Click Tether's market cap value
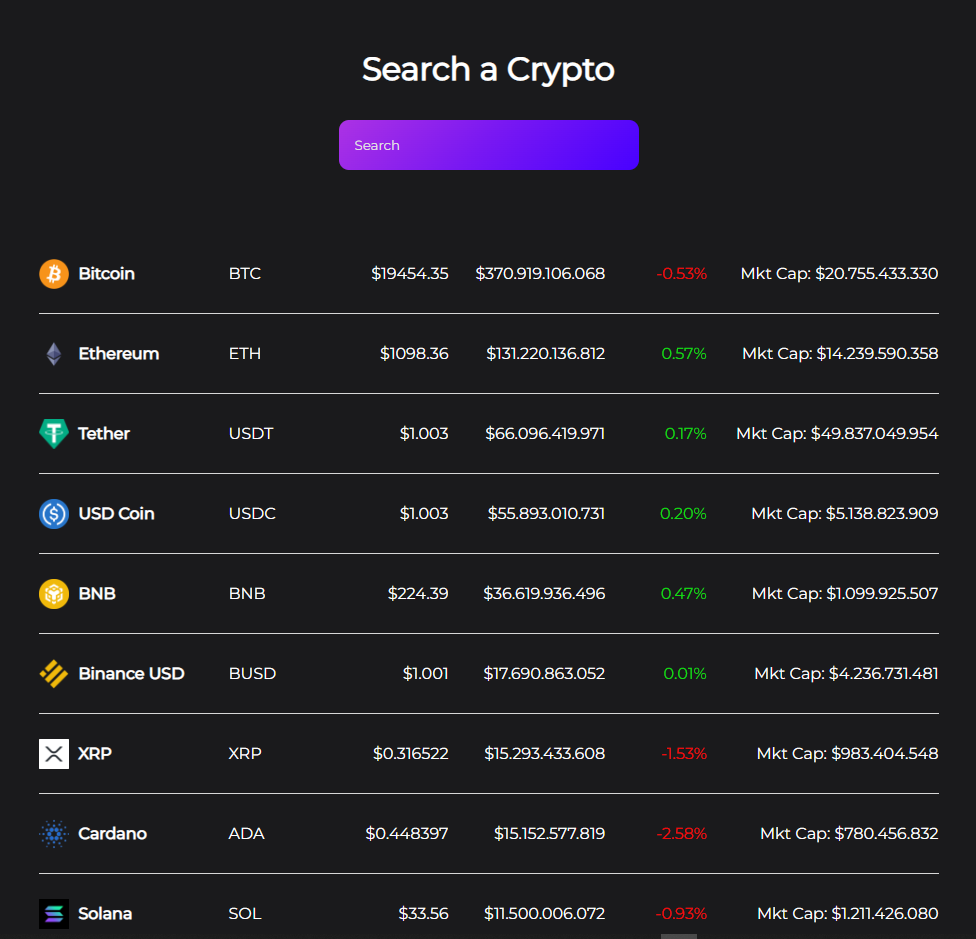The width and height of the screenshot is (976, 939). (x=836, y=433)
